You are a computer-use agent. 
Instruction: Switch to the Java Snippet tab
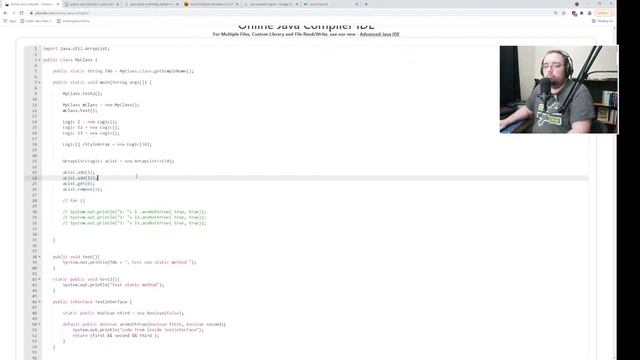tap(331, 4)
